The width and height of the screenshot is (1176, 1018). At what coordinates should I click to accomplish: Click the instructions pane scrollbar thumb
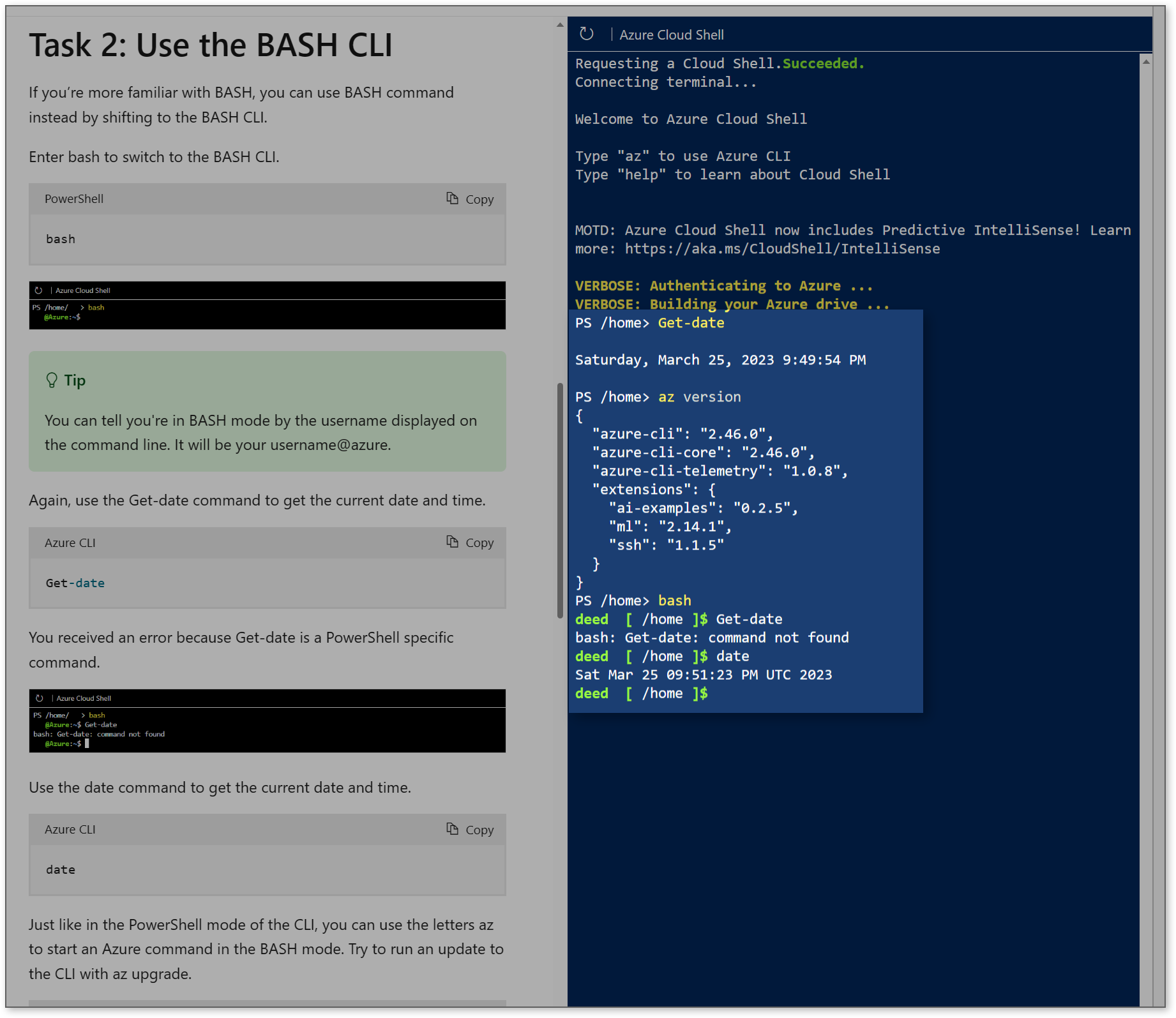point(560,501)
